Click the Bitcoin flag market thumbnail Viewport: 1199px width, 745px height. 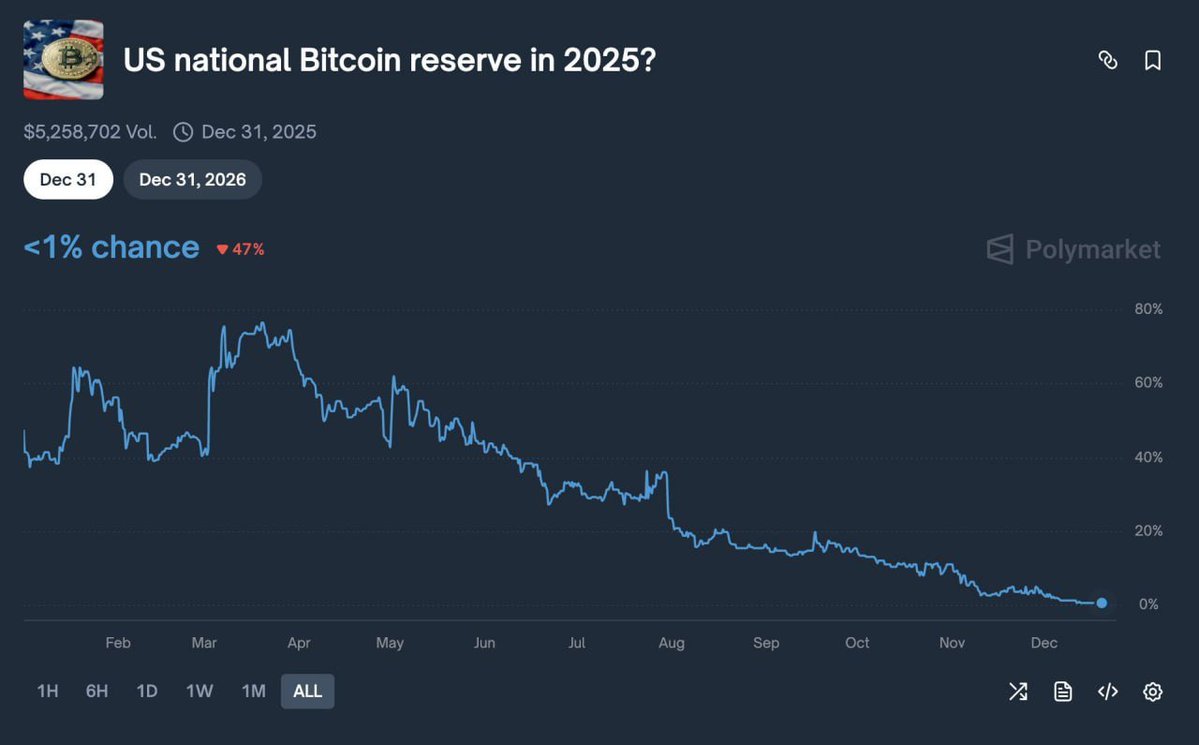pos(63,60)
